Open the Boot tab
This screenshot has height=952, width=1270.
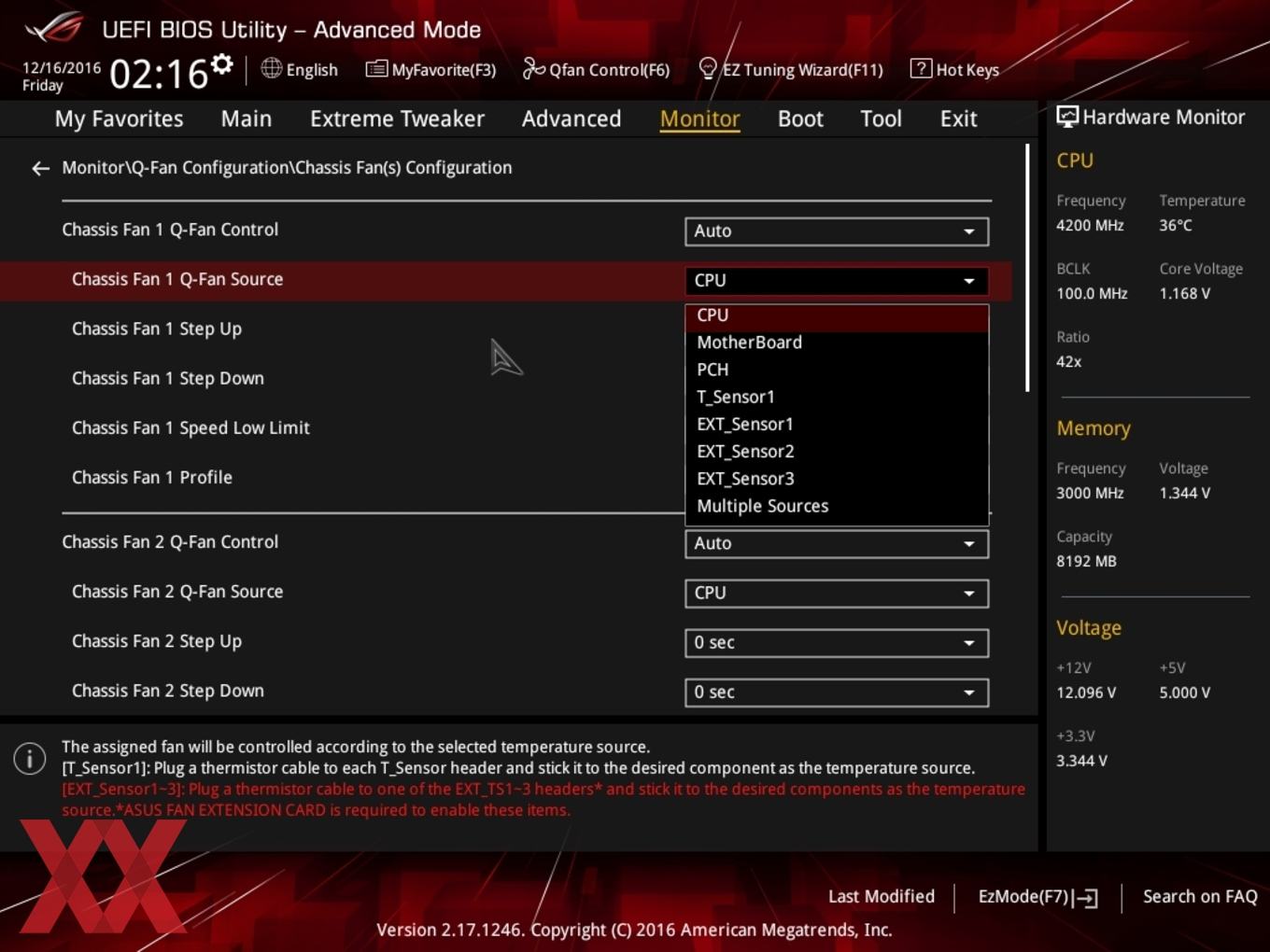[x=800, y=119]
